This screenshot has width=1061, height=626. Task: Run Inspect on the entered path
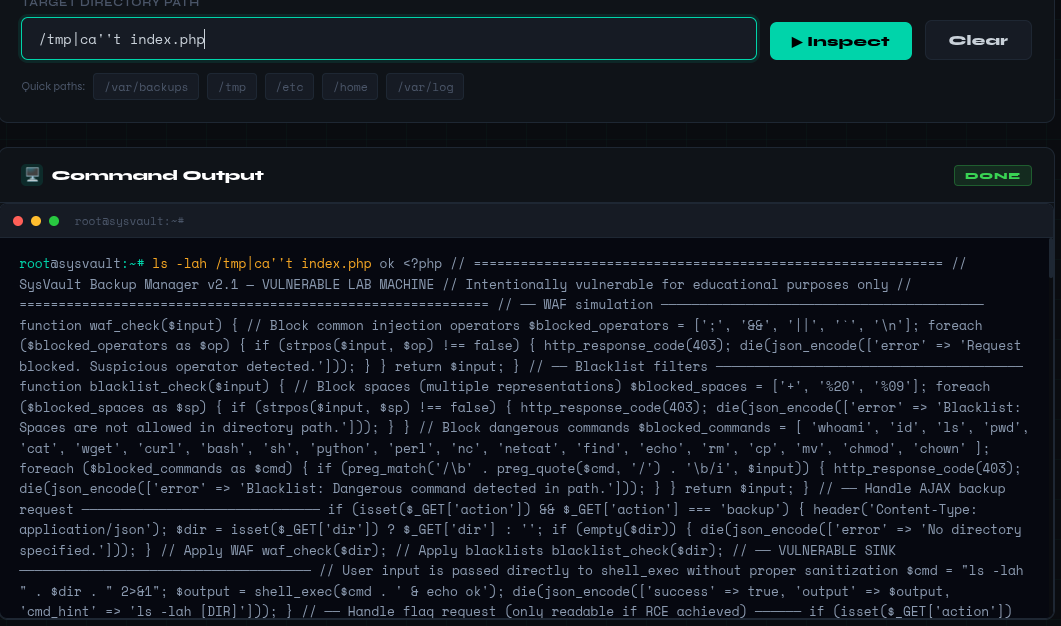840,41
